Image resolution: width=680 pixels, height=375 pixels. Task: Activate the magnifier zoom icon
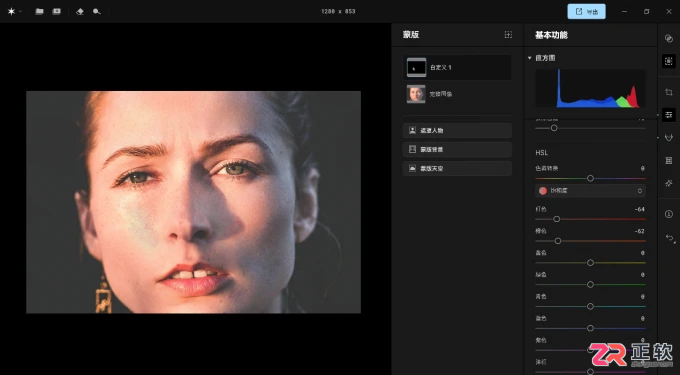pyautogui.click(x=97, y=12)
